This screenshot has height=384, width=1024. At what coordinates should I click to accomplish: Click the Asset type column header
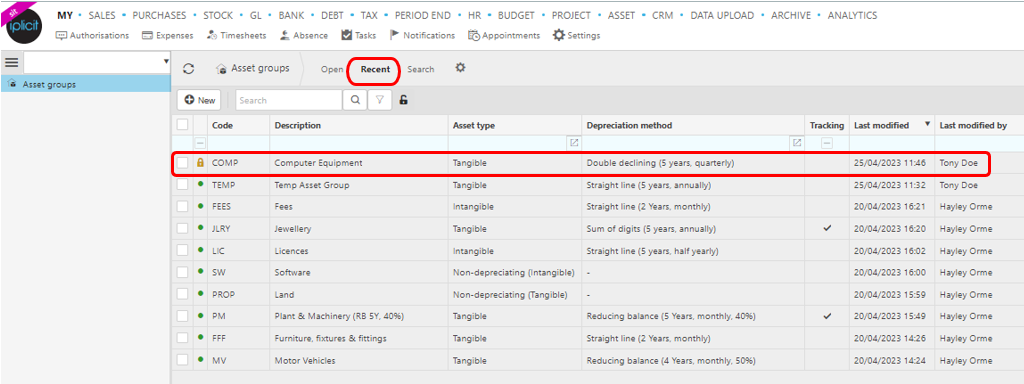click(515, 125)
